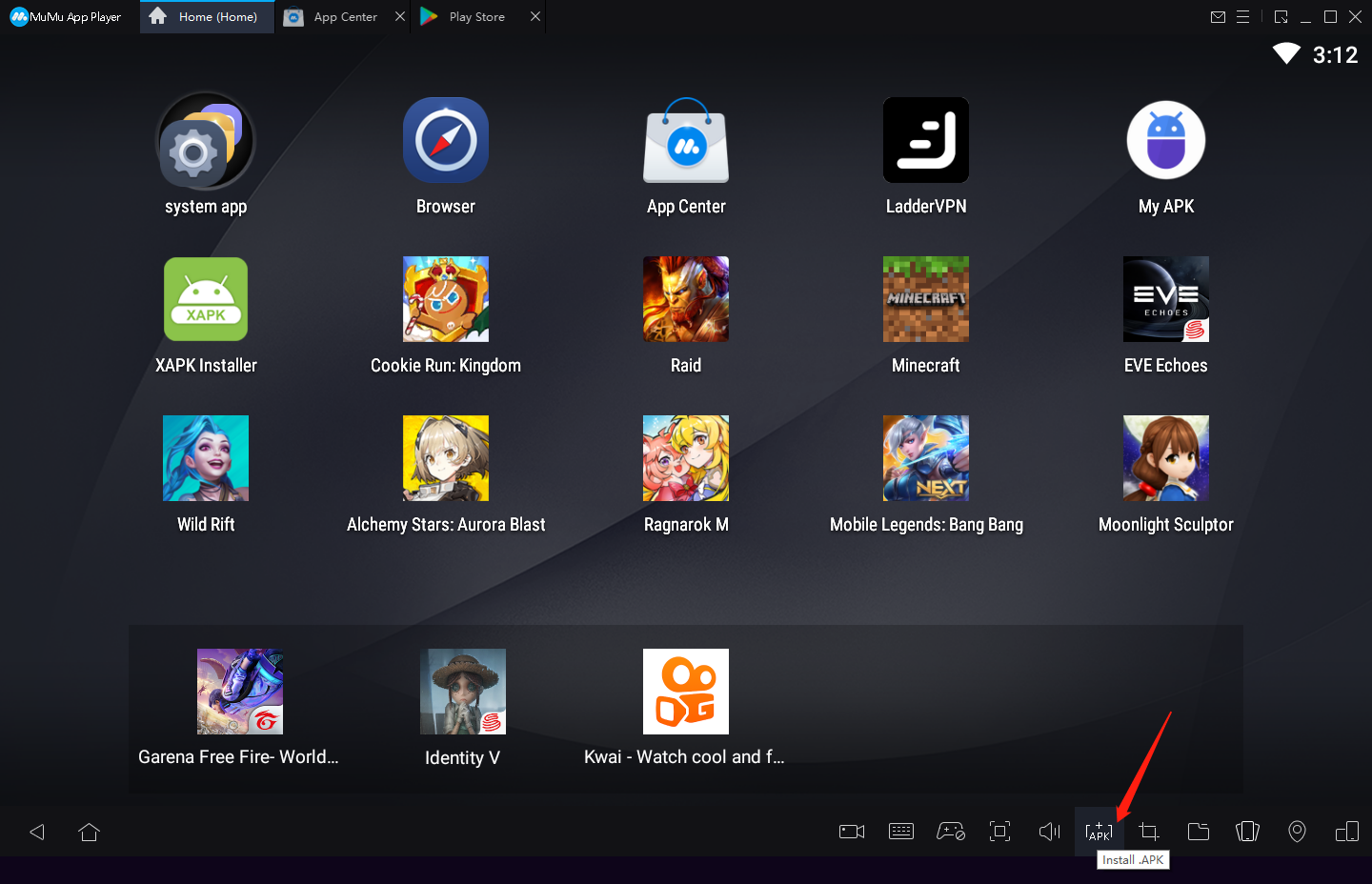Open keyboard mapping tool

[901, 832]
